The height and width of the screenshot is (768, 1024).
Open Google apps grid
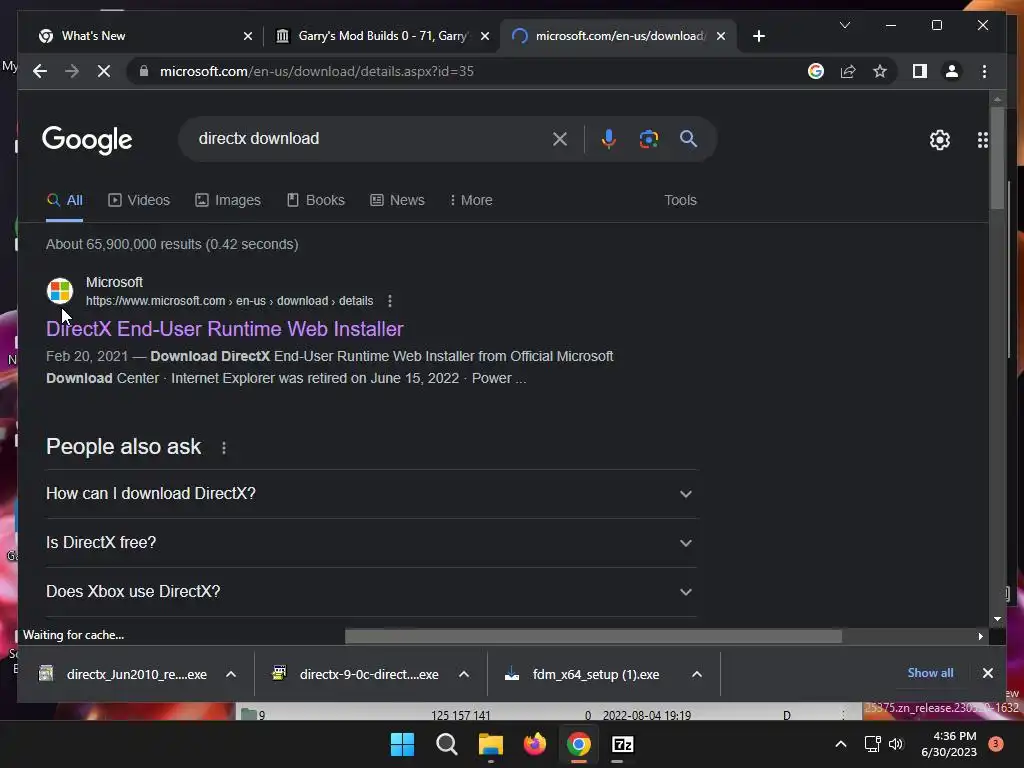982,140
